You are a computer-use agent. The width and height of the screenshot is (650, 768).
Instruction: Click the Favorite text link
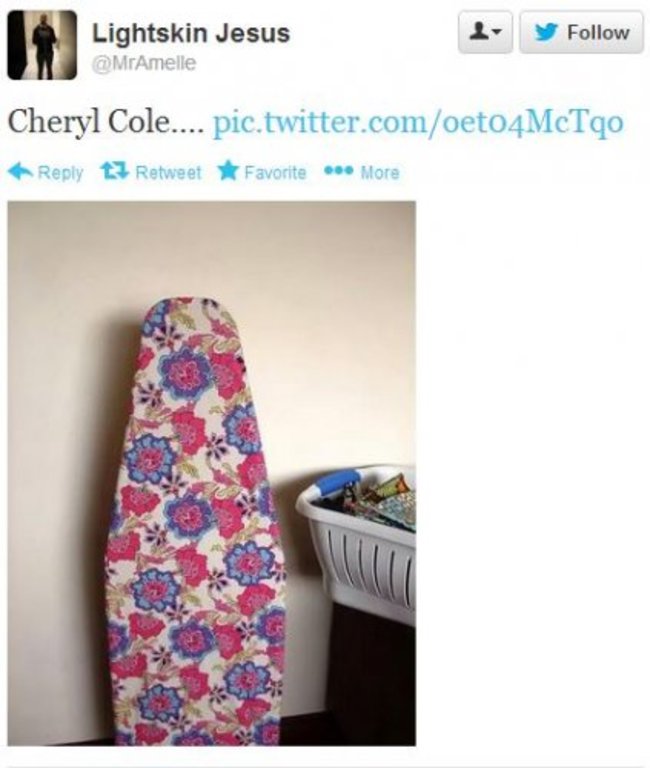coord(275,172)
